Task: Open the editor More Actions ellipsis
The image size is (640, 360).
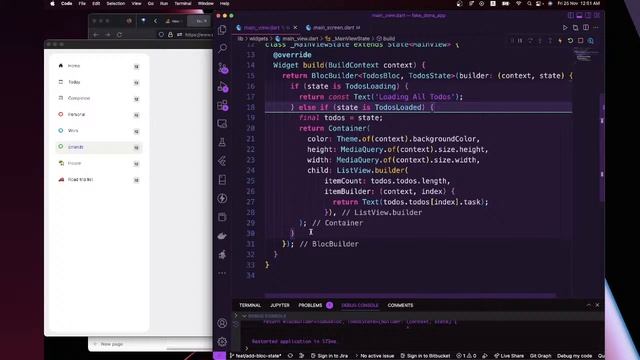Action: tap(596, 28)
